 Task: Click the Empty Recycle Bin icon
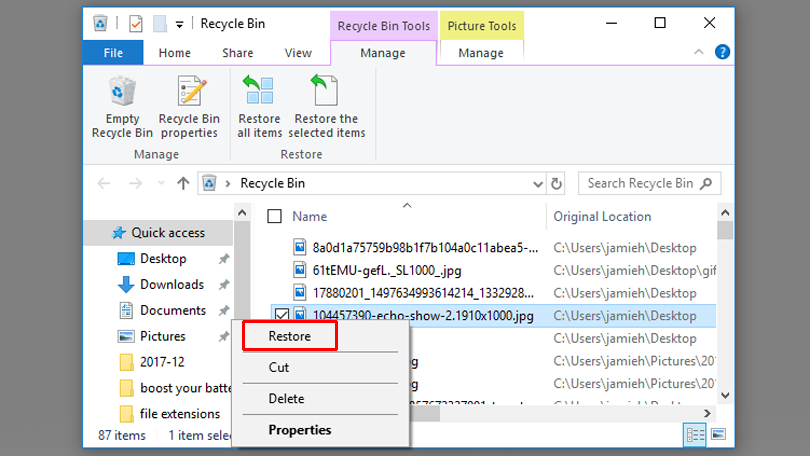pyautogui.click(x=122, y=107)
